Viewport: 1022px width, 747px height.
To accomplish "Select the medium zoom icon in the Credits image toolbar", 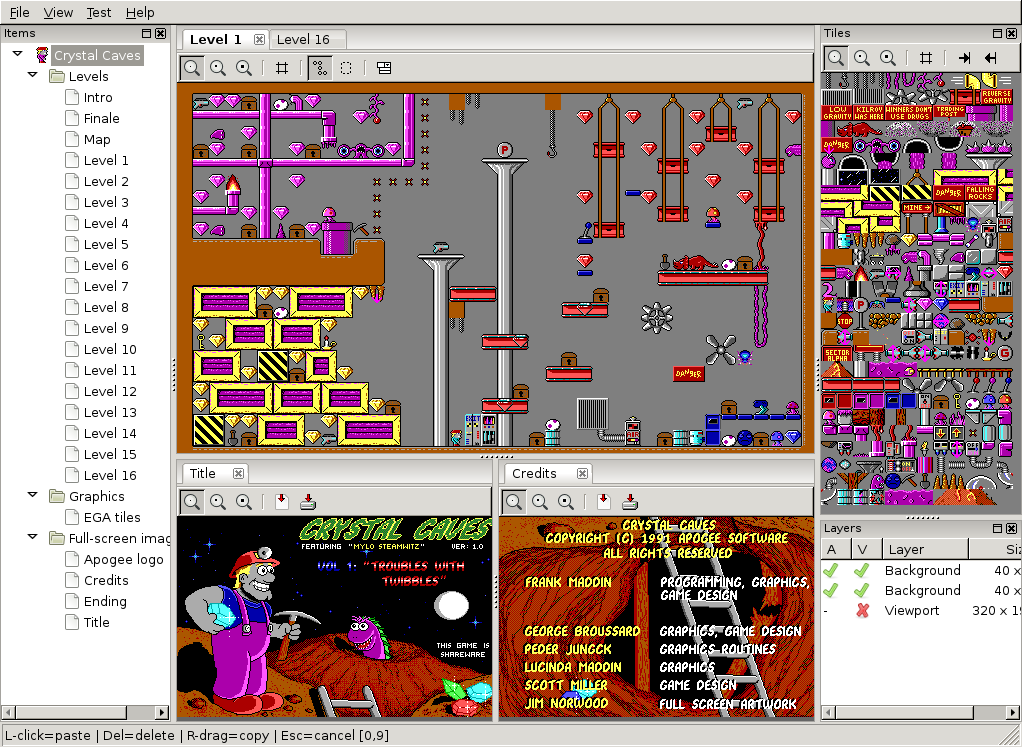I will pos(540,501).
